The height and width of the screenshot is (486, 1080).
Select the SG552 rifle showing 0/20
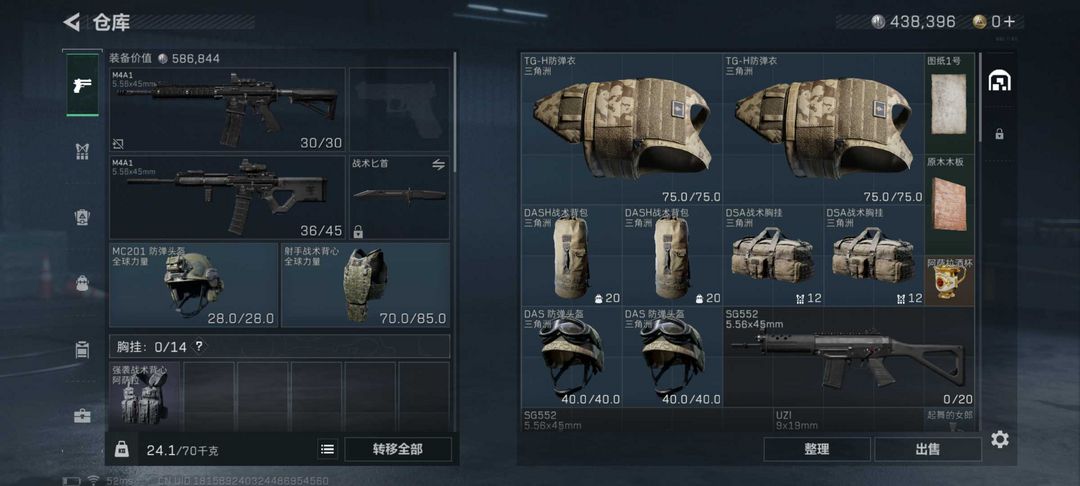[849, 357]
